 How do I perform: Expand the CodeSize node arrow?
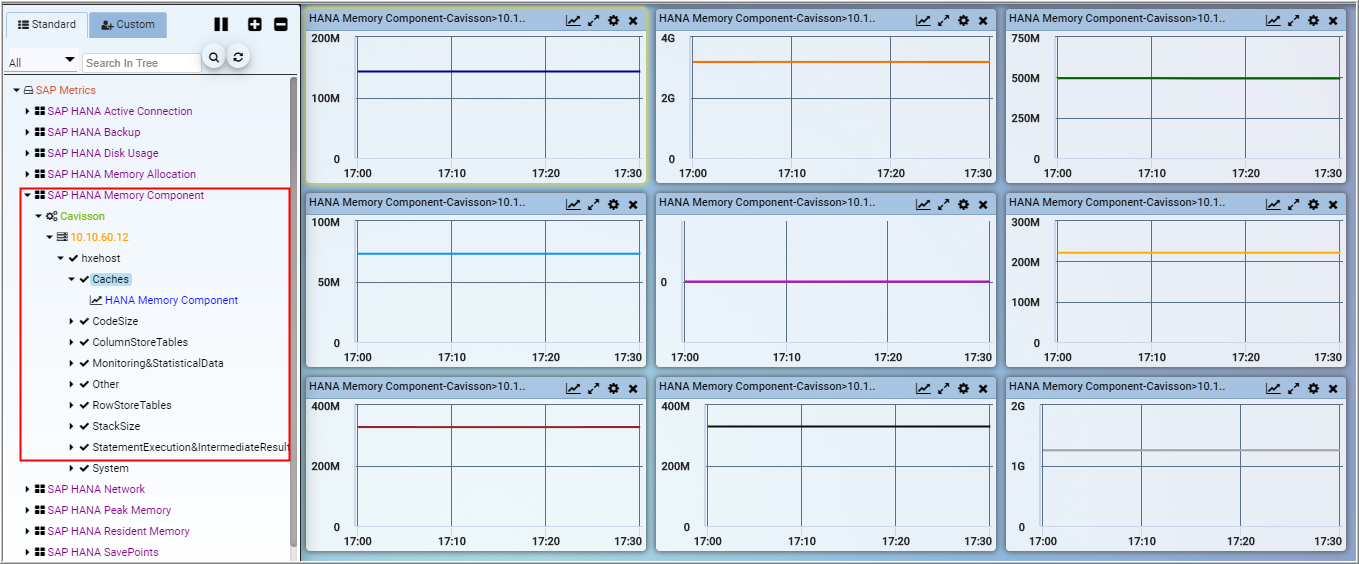pos(72,321)
